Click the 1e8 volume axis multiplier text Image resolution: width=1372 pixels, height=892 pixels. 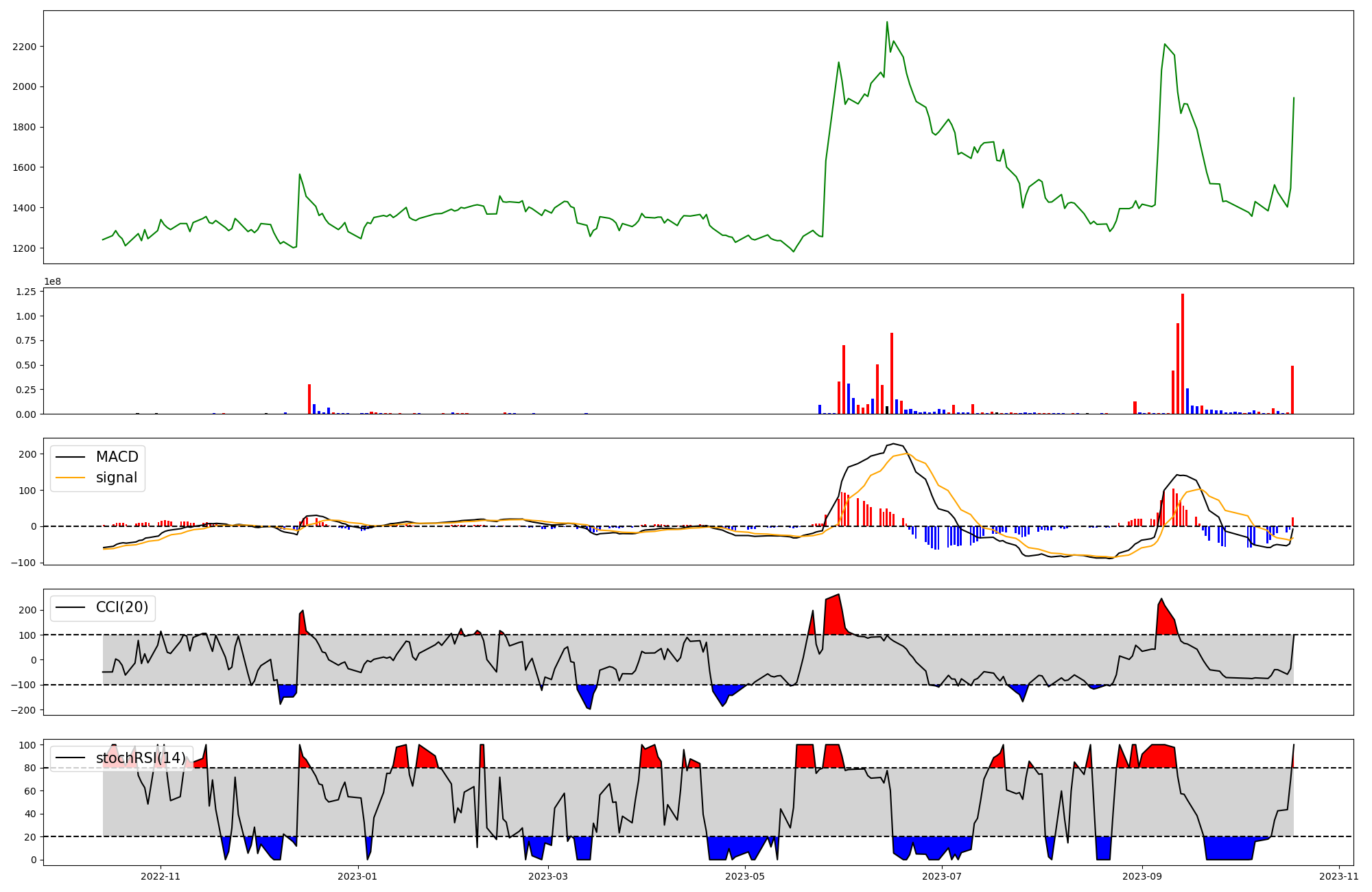[52, 281]
